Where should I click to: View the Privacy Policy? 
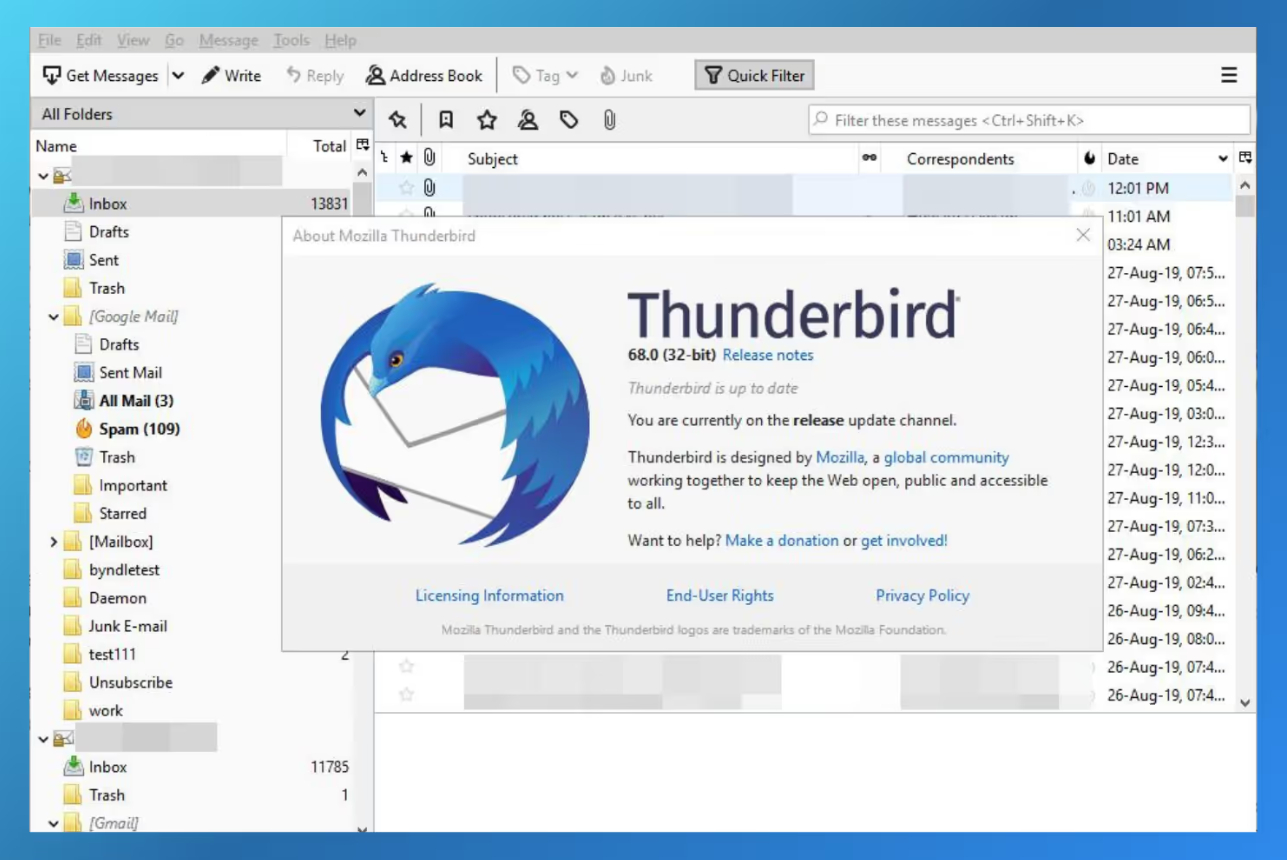[x=921, y=595]
